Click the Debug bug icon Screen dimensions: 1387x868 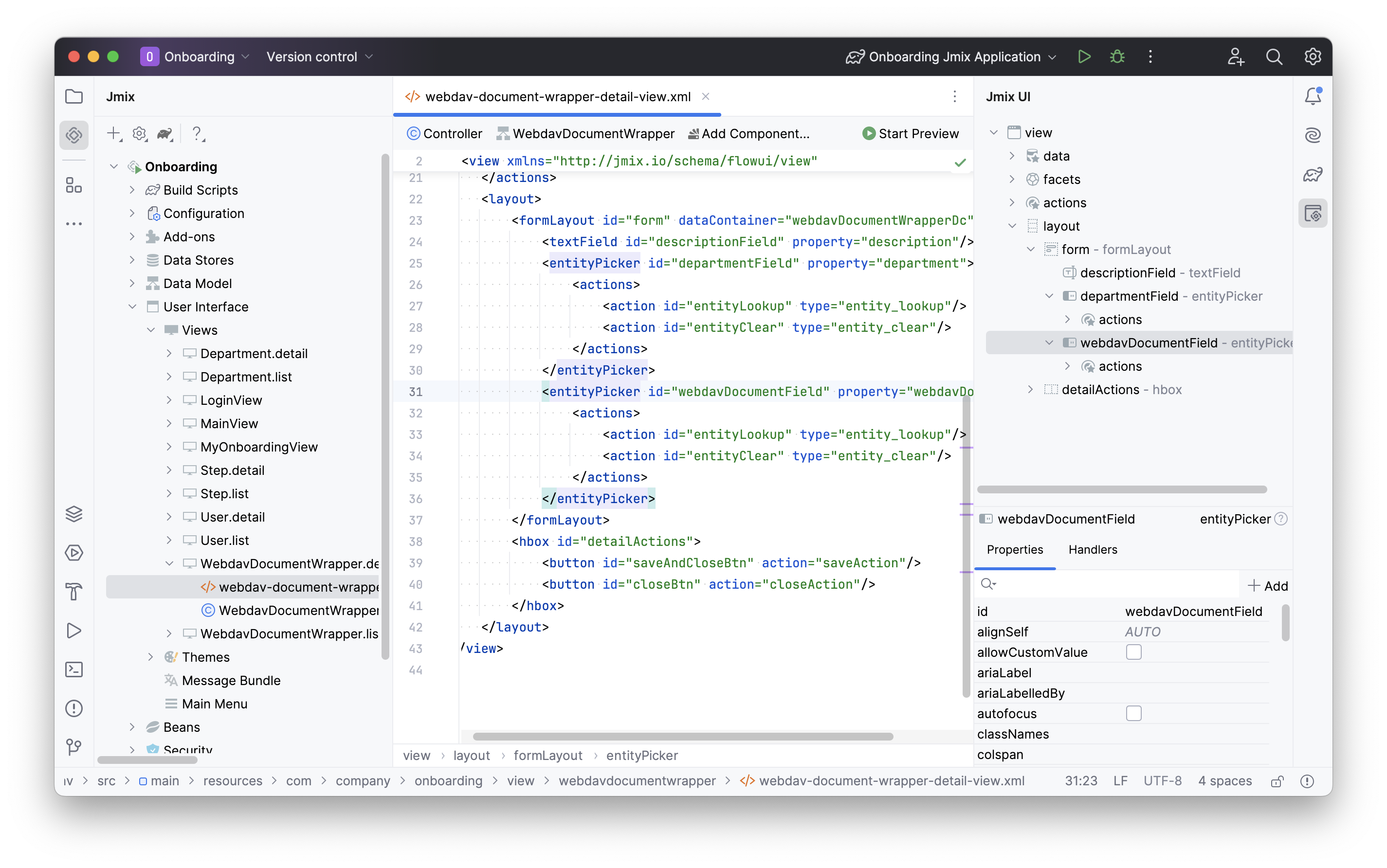coord(1117,56)
